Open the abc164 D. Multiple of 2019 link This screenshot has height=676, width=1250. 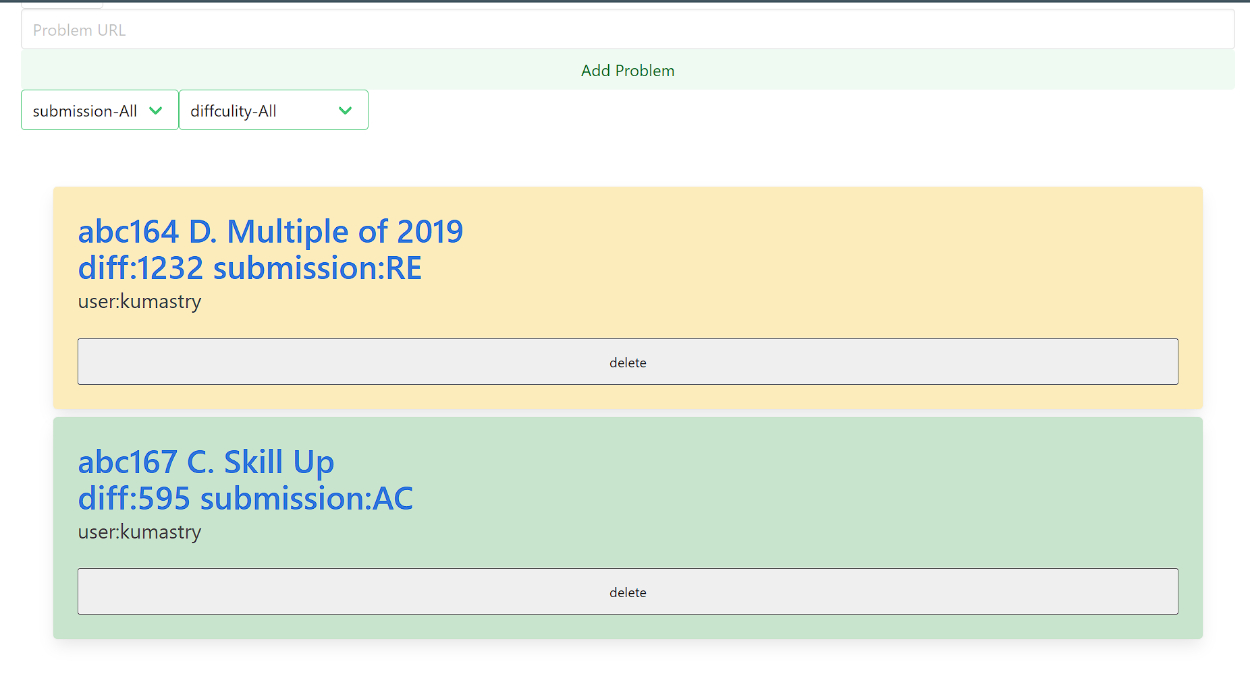pyautogui.click(x=270, y=232)
